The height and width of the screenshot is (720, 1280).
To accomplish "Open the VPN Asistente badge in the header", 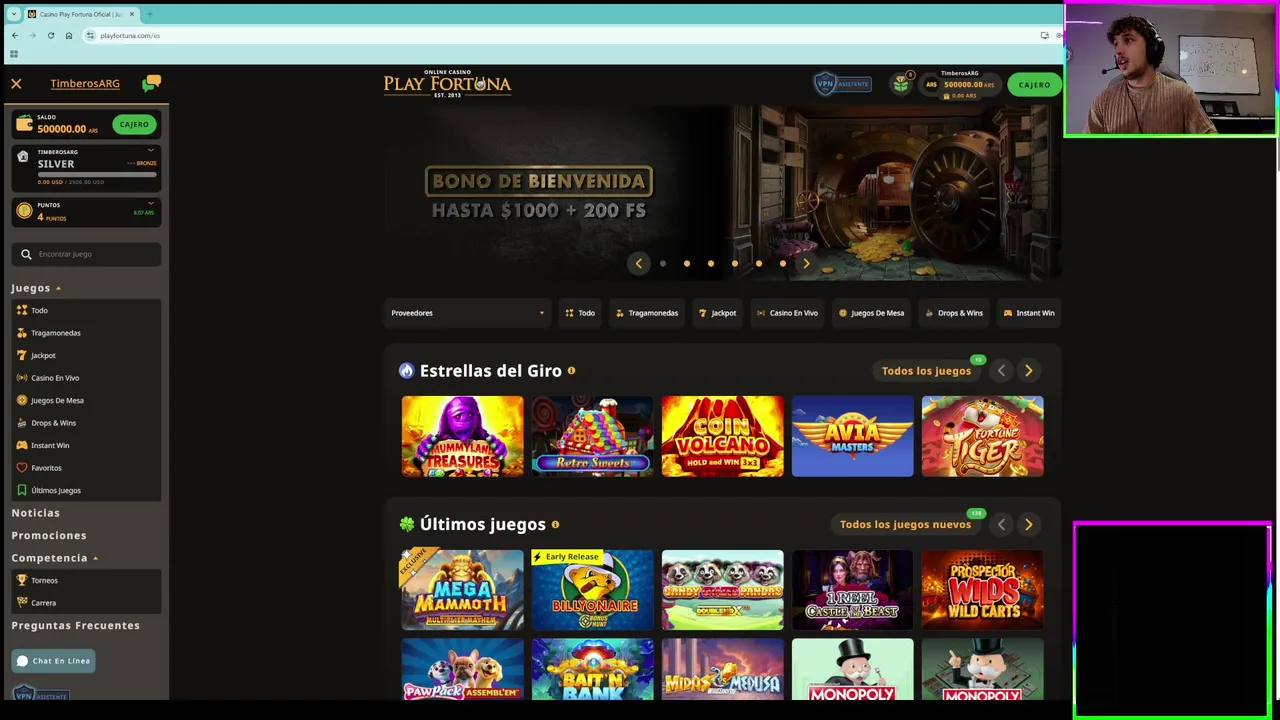I will pos(842,84).
